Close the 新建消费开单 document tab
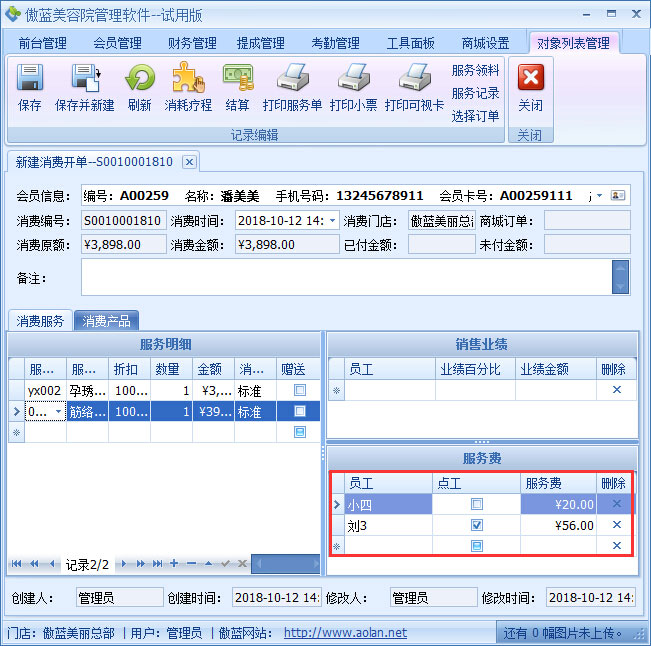Viewport: 651px width, 646px height. (x=189, y=162)
